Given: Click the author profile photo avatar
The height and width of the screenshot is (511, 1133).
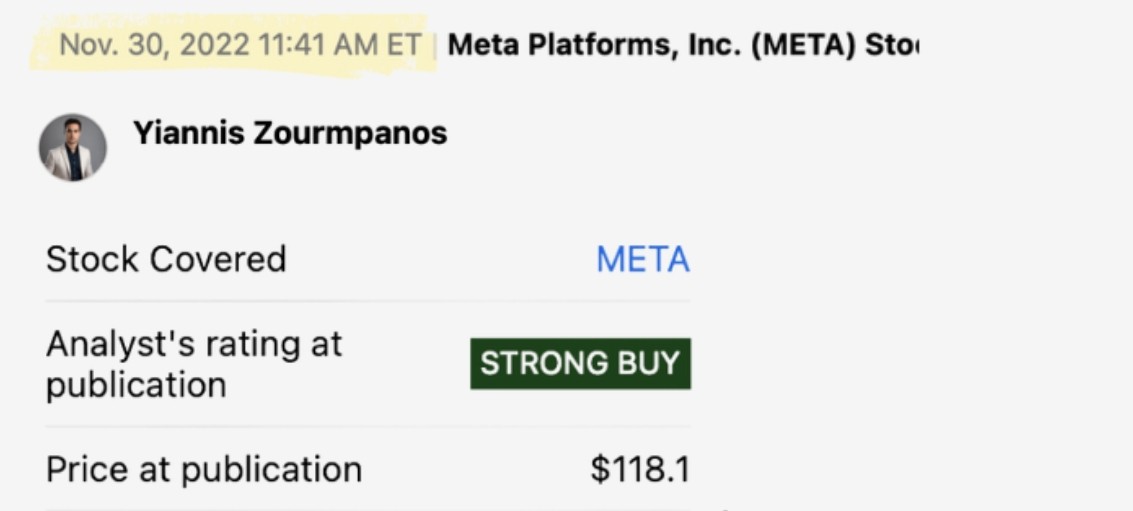Looking at the screenshot, I should pos(72,147).
